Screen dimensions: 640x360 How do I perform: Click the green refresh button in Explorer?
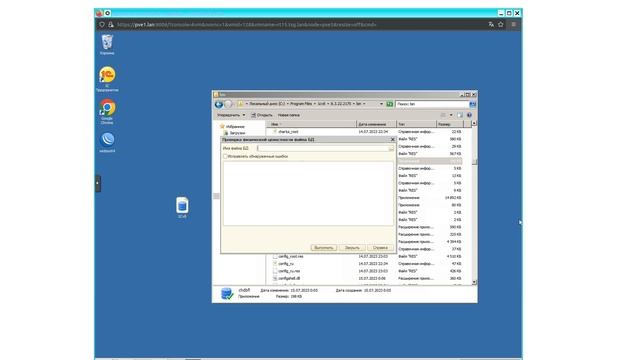(390, 104)
